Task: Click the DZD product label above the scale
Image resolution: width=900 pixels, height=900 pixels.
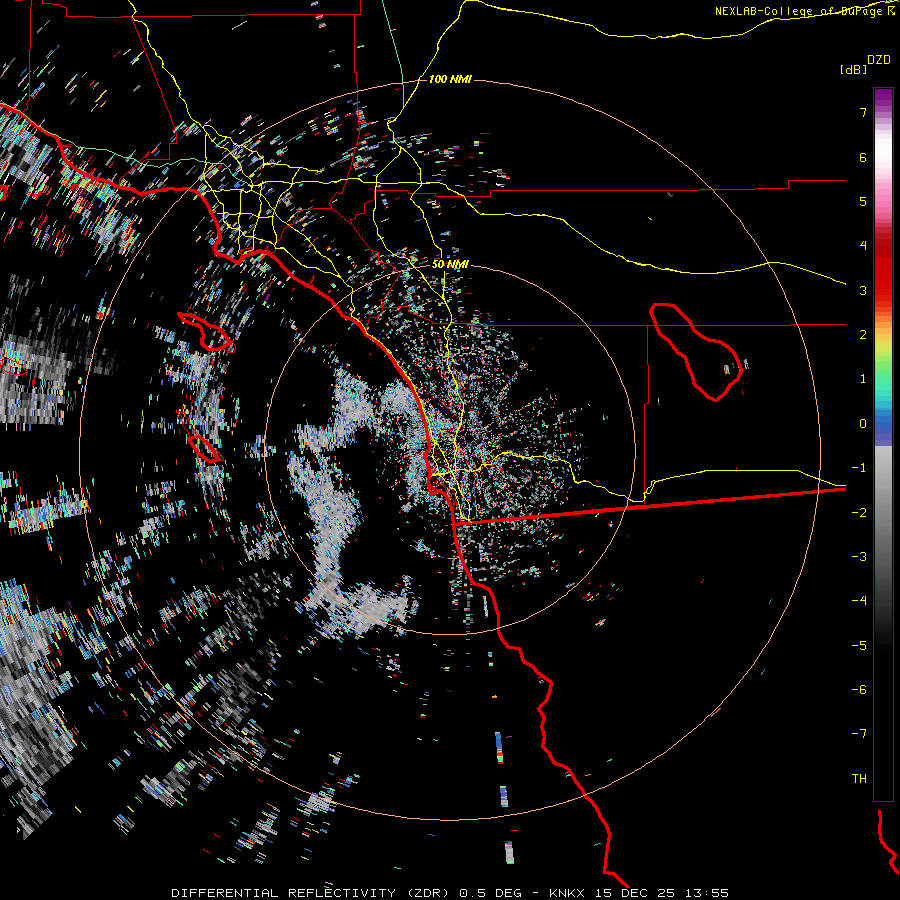Action: (879, 60)
